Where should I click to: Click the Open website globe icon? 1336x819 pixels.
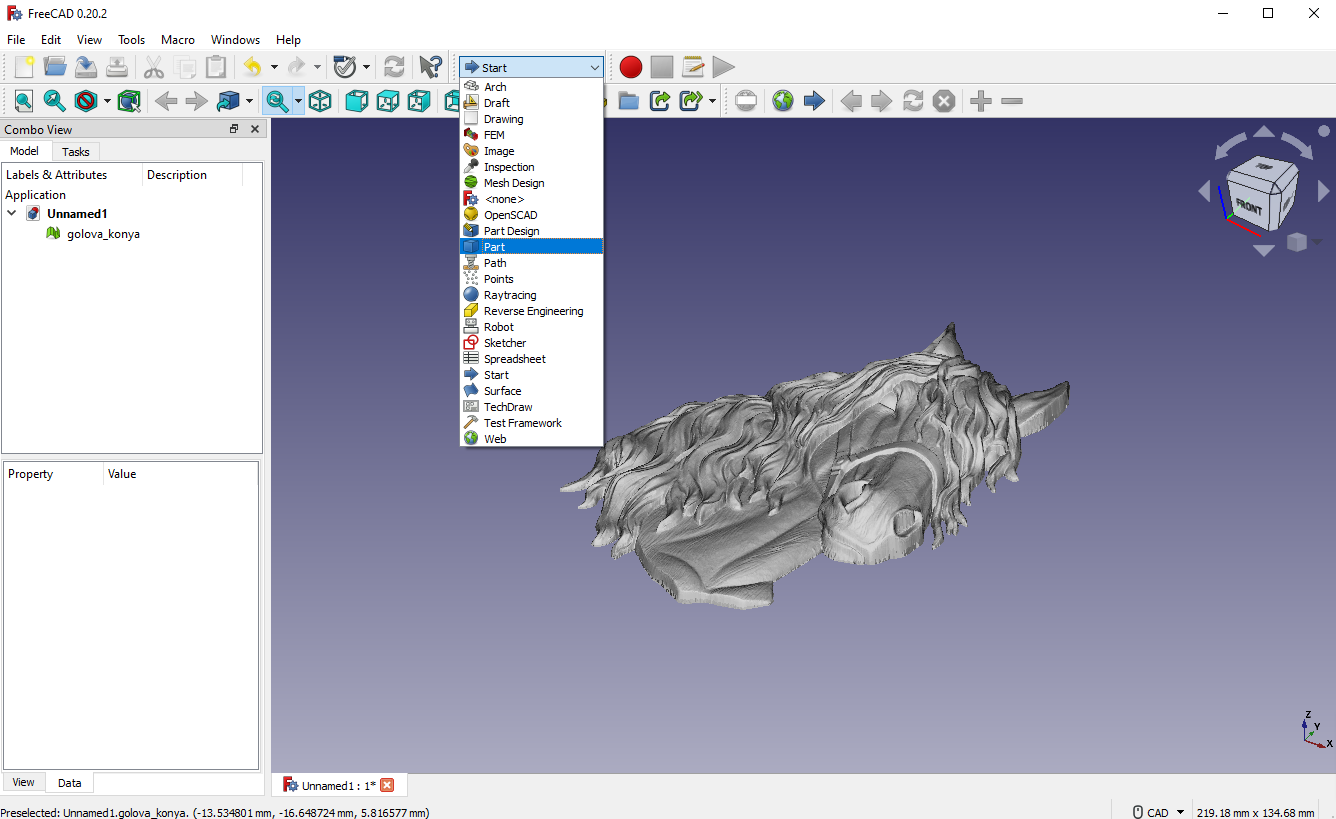click(783, 101)
